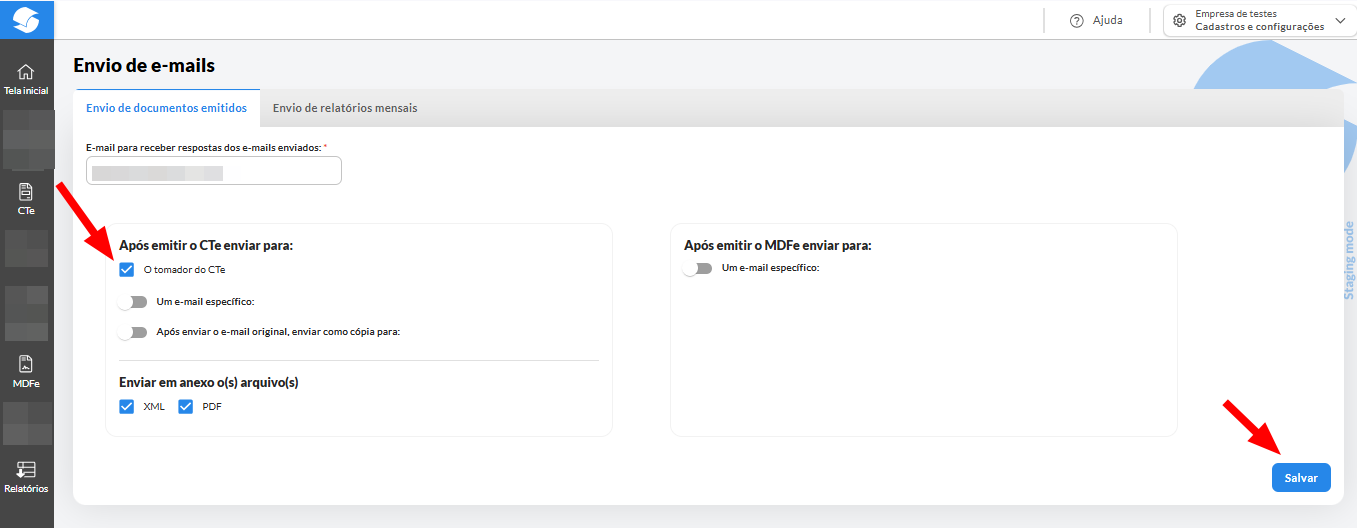Image resolution: width=1357 pixels, height=528 pixels.
Task: Expand the Empresa de testes dropdown
Action: click(1340, 20)
